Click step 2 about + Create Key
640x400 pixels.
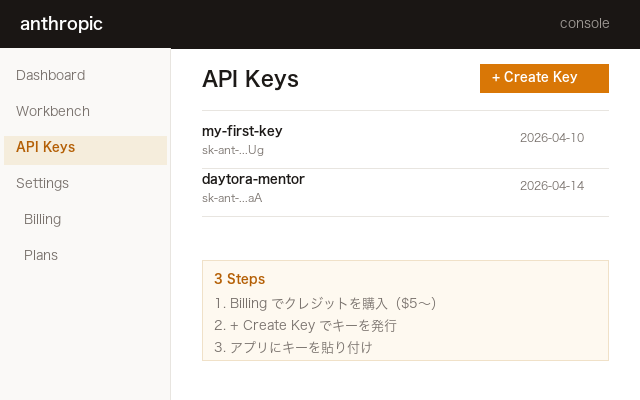(305, 325)
